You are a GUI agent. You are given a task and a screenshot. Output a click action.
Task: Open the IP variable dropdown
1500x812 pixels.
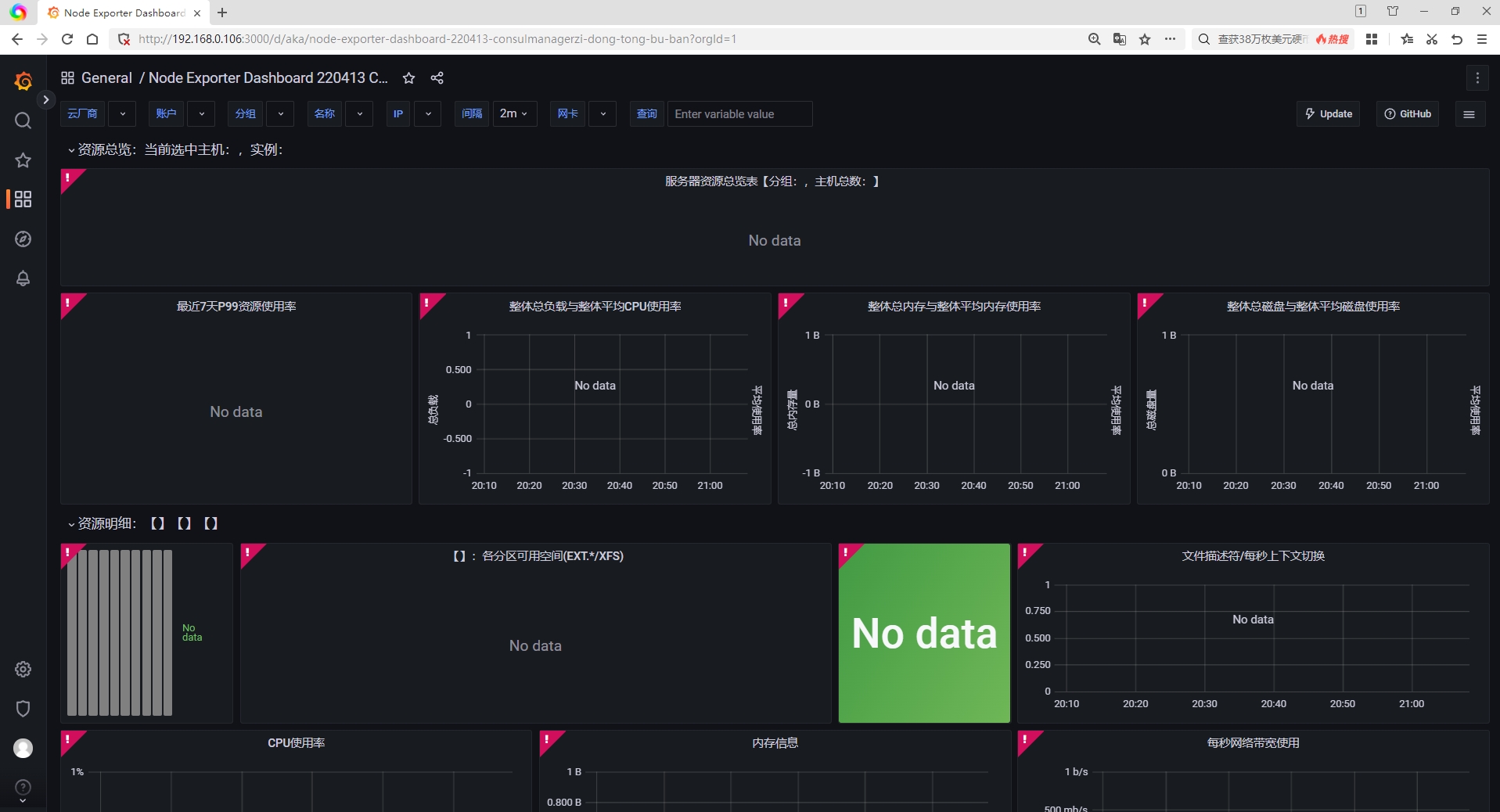pyautogui.click(x=427, y=114)
